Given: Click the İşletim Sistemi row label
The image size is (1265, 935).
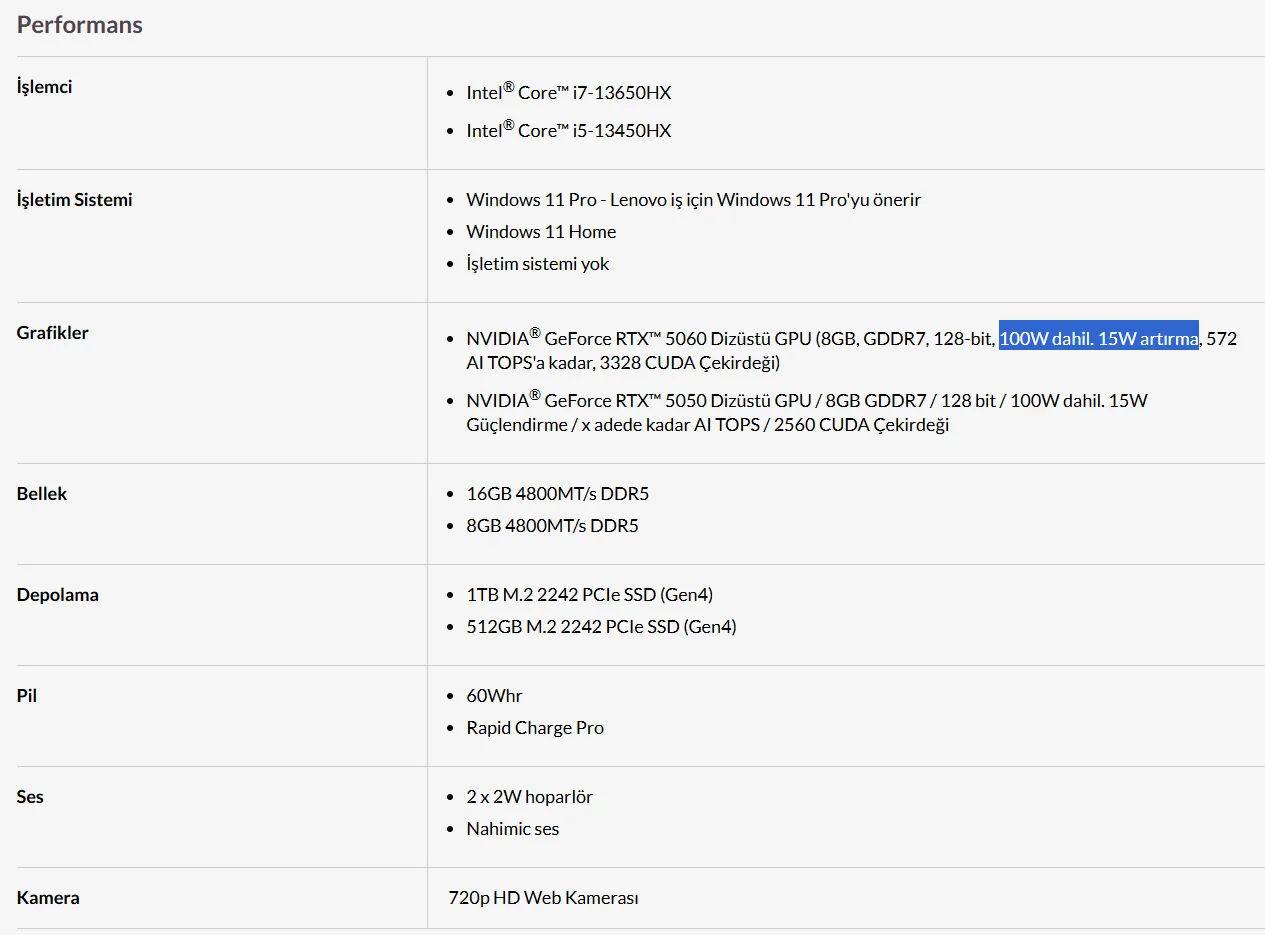Looking at the screenshot, I should click(x=75, y=200).
